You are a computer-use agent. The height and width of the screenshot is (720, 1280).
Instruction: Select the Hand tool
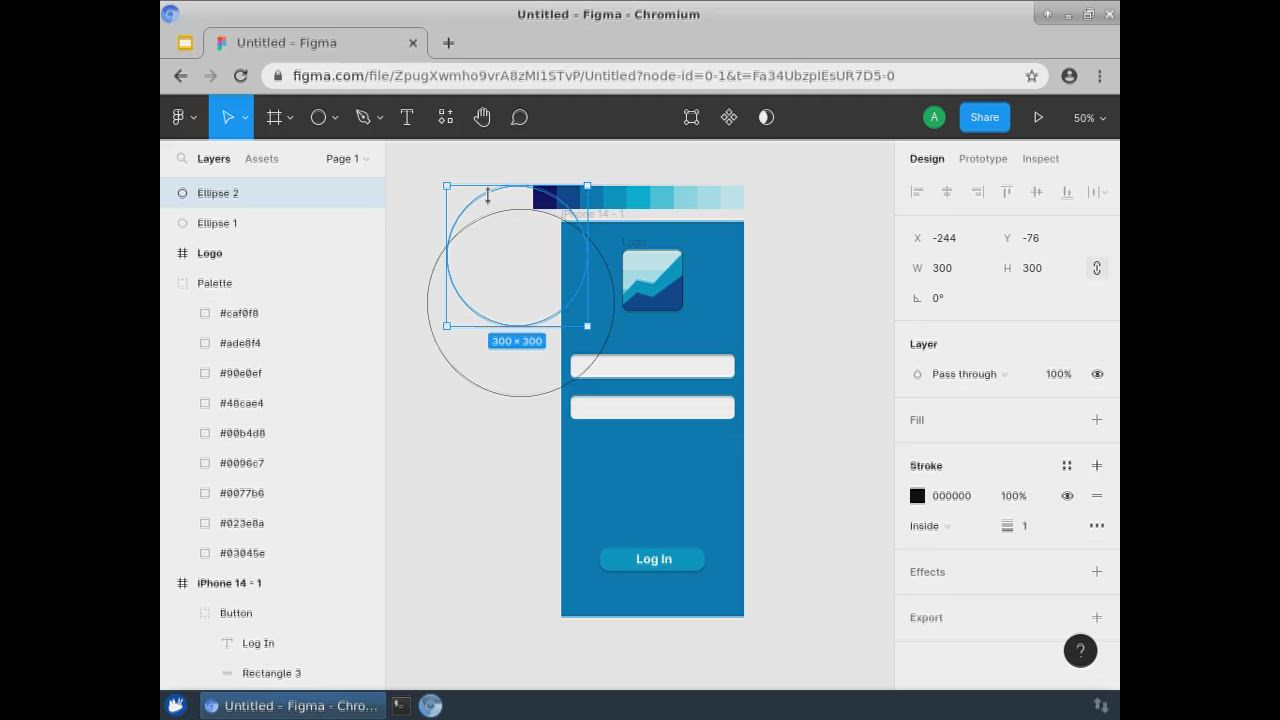pyautogui.click(x=482, y=117)
